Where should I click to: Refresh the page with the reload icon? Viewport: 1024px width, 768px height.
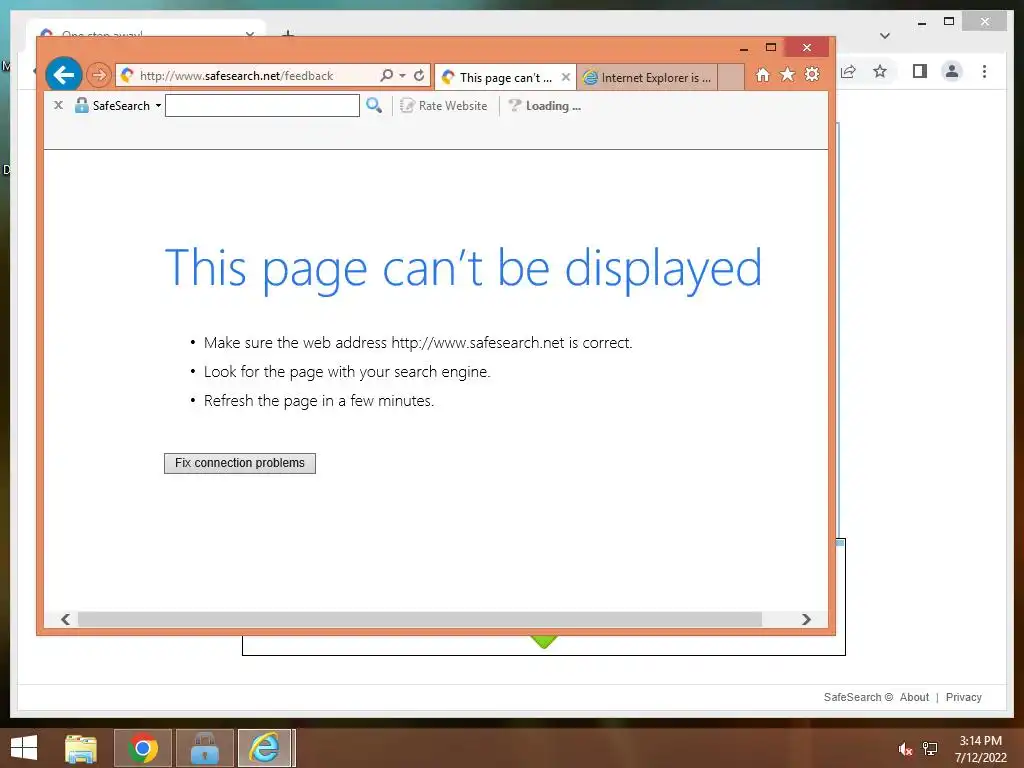tap(419, 75)
